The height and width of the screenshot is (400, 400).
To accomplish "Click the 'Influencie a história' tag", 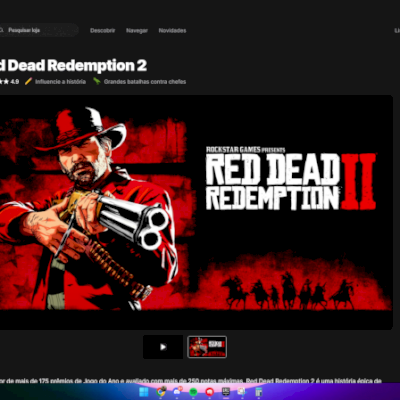I will [60, 82].
